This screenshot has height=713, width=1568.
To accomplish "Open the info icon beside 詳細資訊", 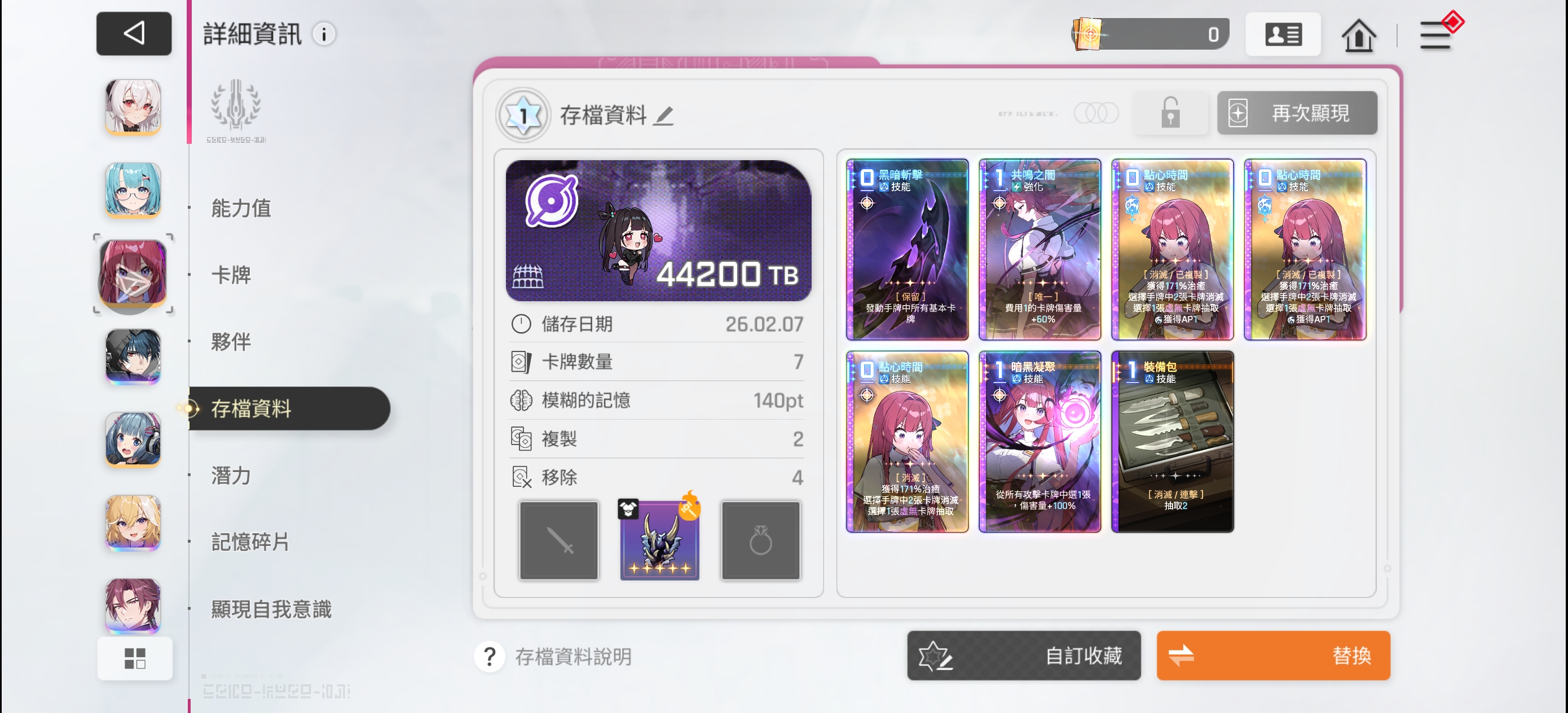I will (x=324, y=34).
